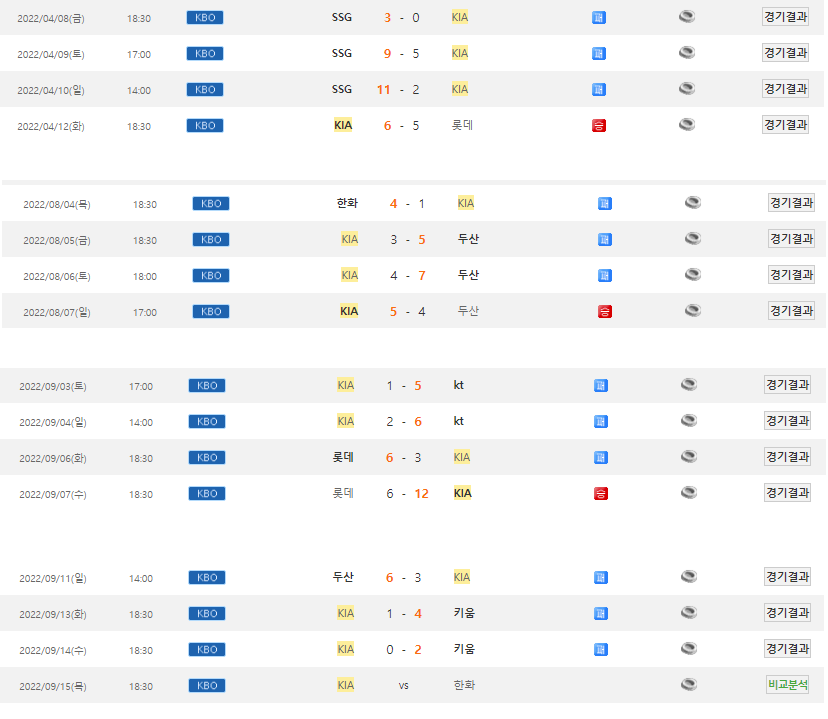The width and height of the screenshot is (828, 719).
Task: Click the blue 패 icon on 2022/09/11 row
Action: coord(601,578)
